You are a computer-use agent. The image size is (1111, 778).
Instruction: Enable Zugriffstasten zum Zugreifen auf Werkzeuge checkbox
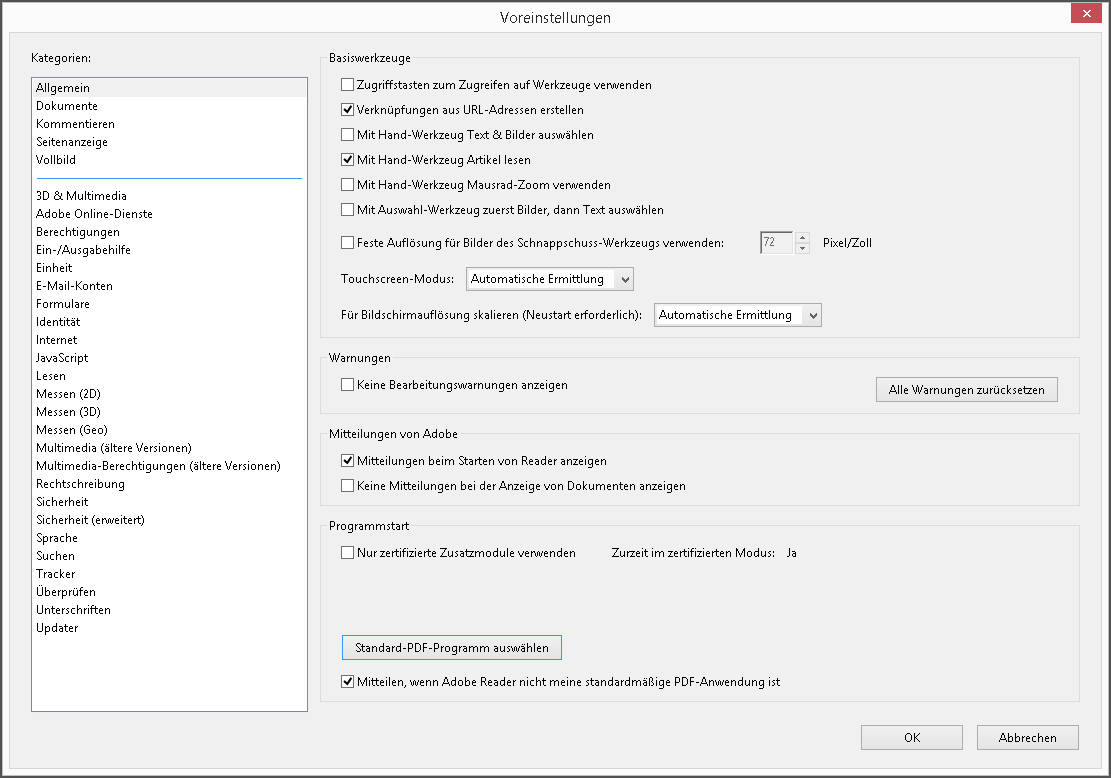pos(348,85)
